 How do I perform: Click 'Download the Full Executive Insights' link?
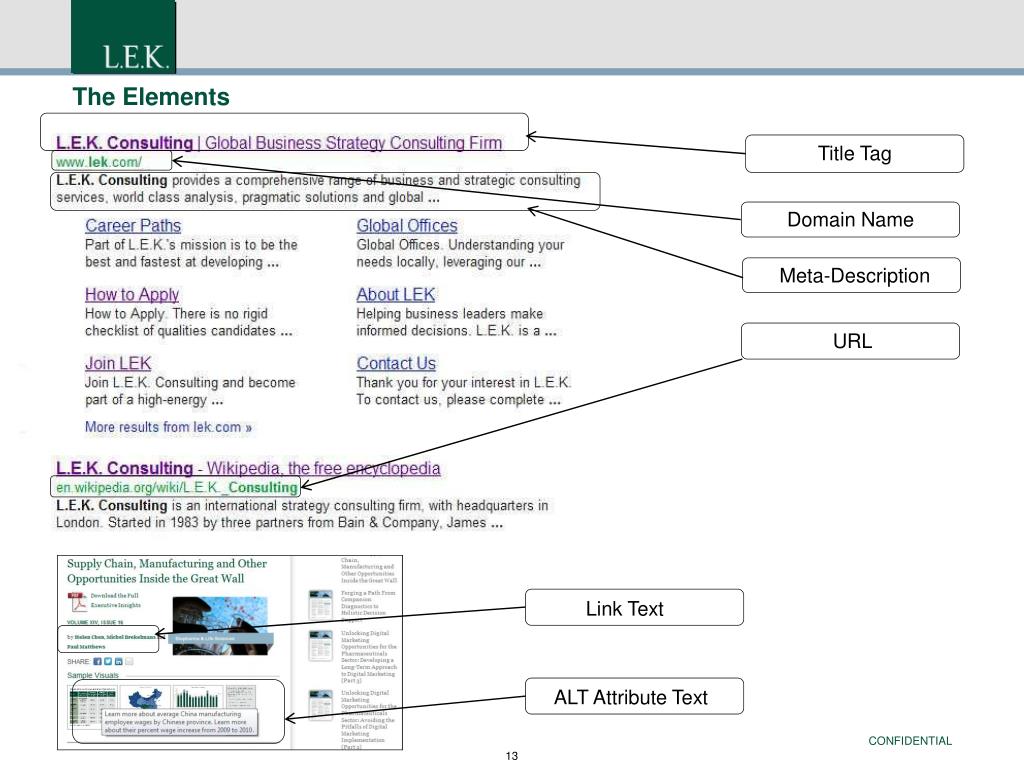pos(116,600)
